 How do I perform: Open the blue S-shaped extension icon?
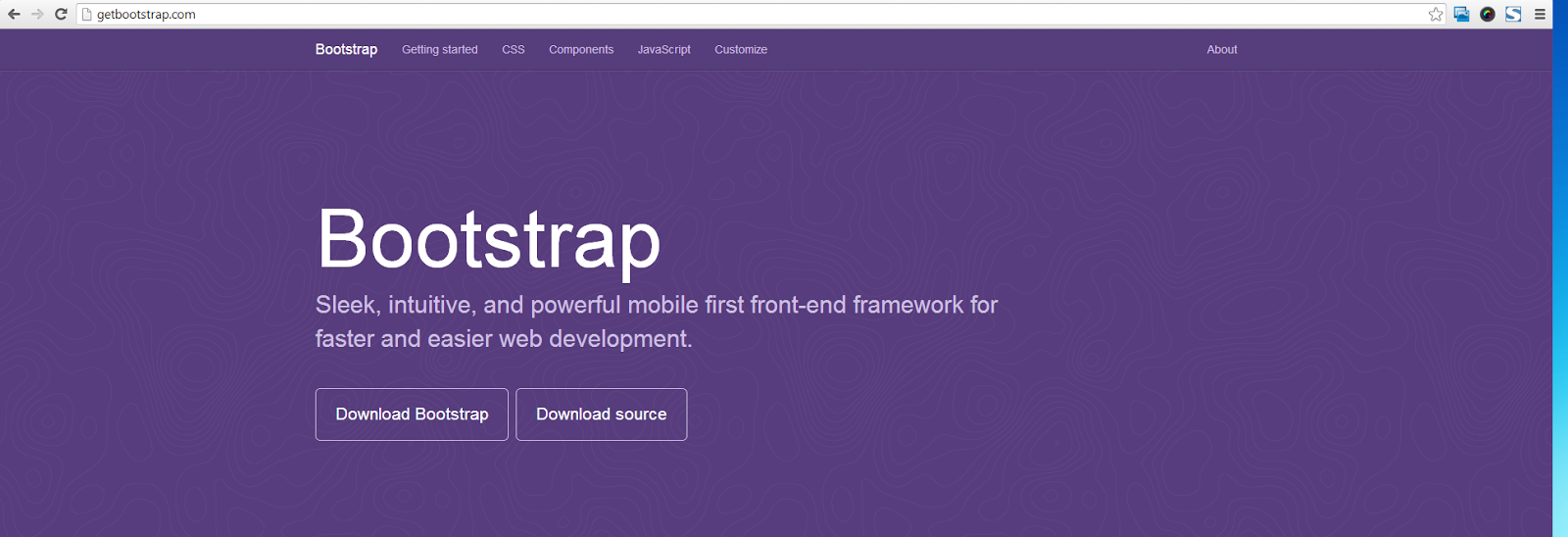[x=1513, y=14]
